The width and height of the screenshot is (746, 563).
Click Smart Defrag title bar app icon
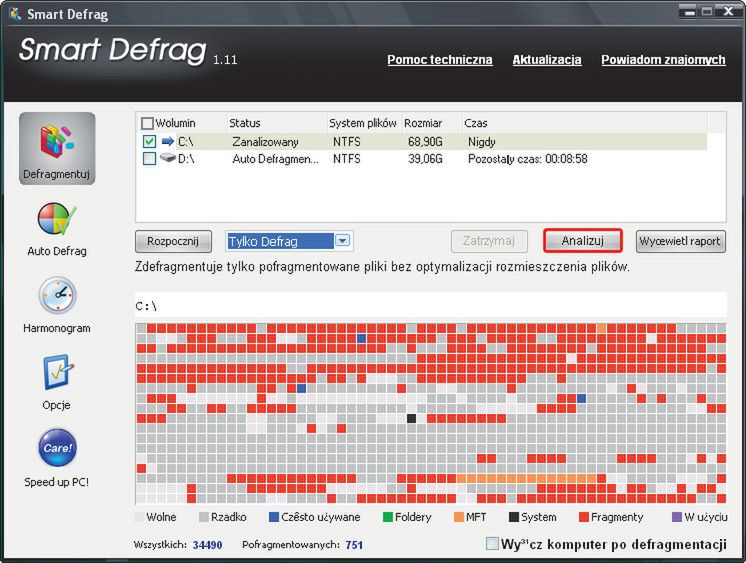pos(15,14)
